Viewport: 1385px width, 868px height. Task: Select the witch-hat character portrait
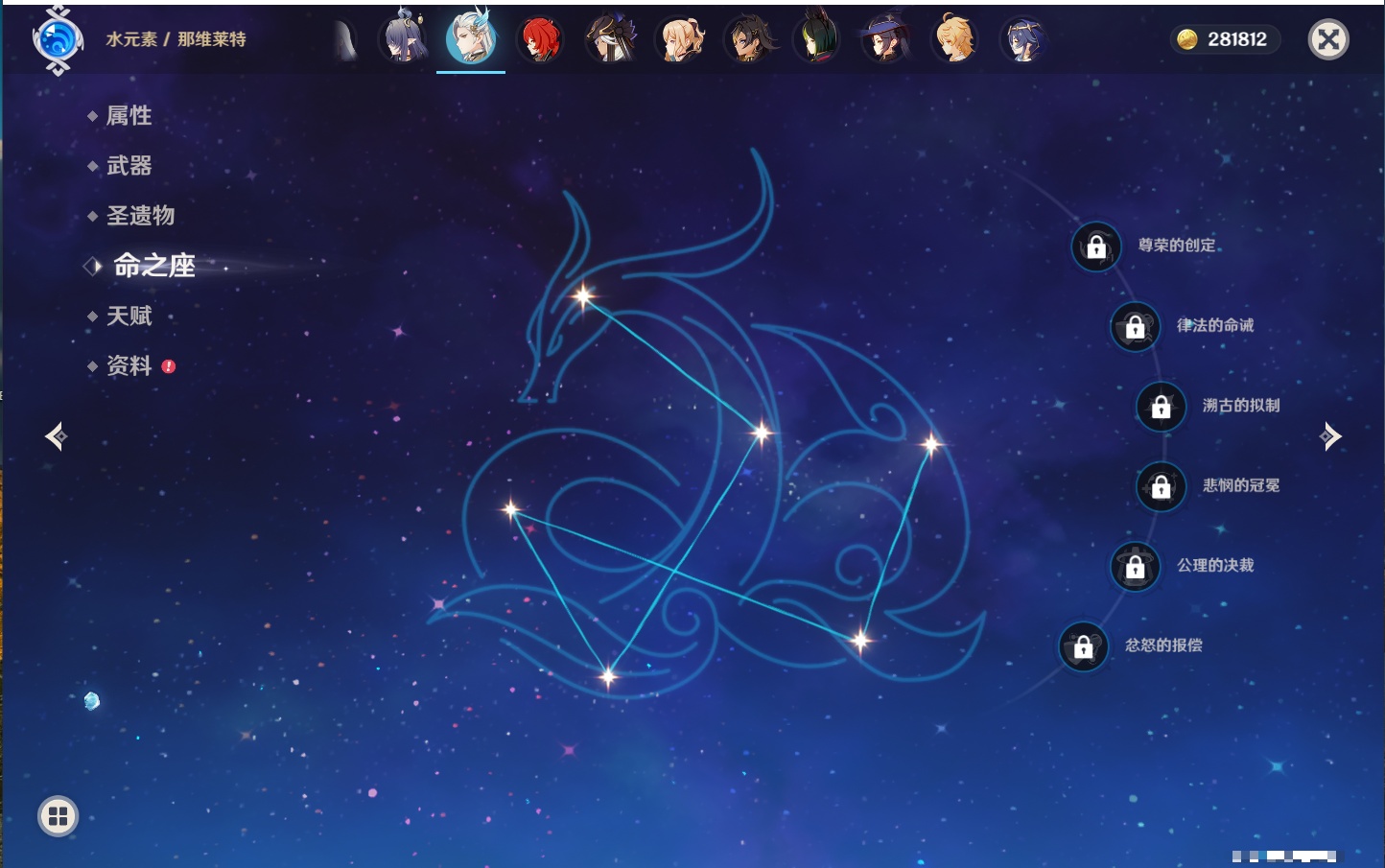click(885, 40)
